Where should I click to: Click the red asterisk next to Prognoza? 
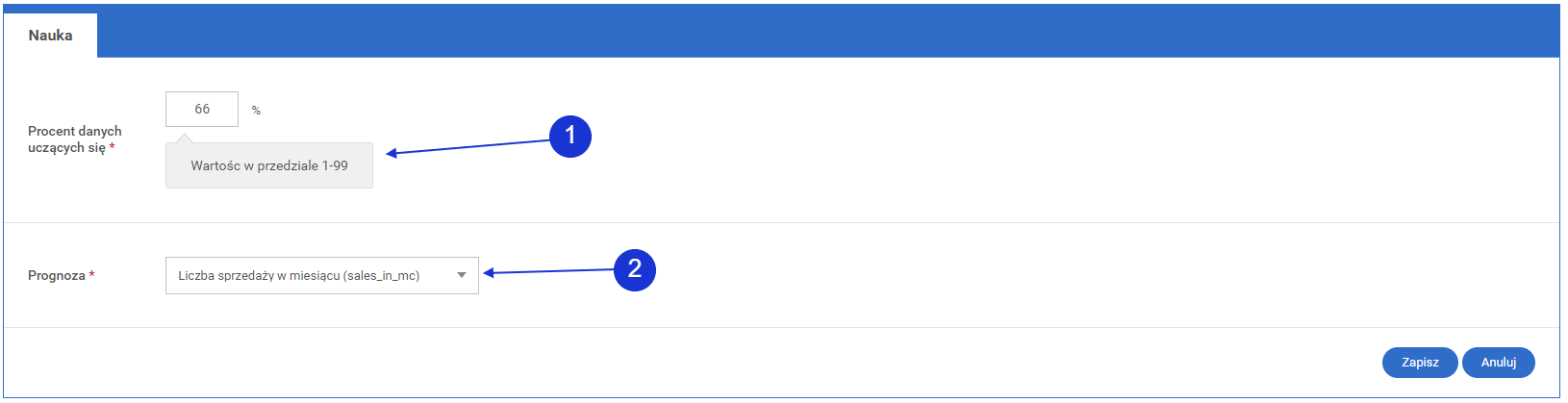click(92, 275)
